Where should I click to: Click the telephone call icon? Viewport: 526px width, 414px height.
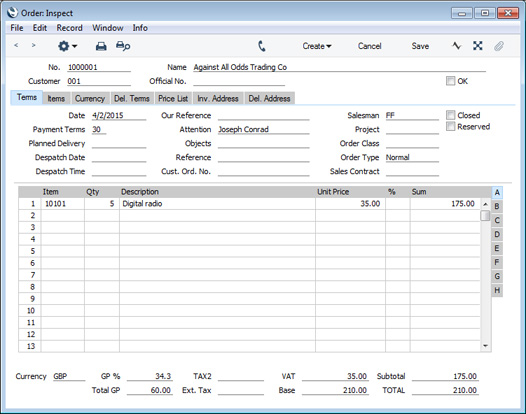click(x=262, y=46)
